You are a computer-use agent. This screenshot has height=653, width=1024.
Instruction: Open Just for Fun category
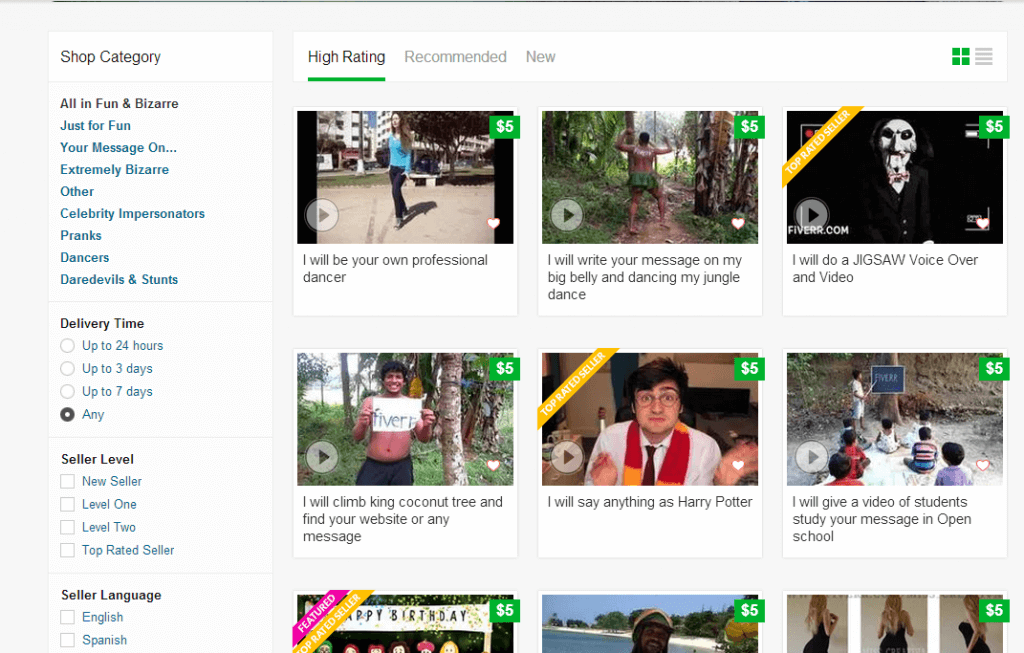[95, 125]
